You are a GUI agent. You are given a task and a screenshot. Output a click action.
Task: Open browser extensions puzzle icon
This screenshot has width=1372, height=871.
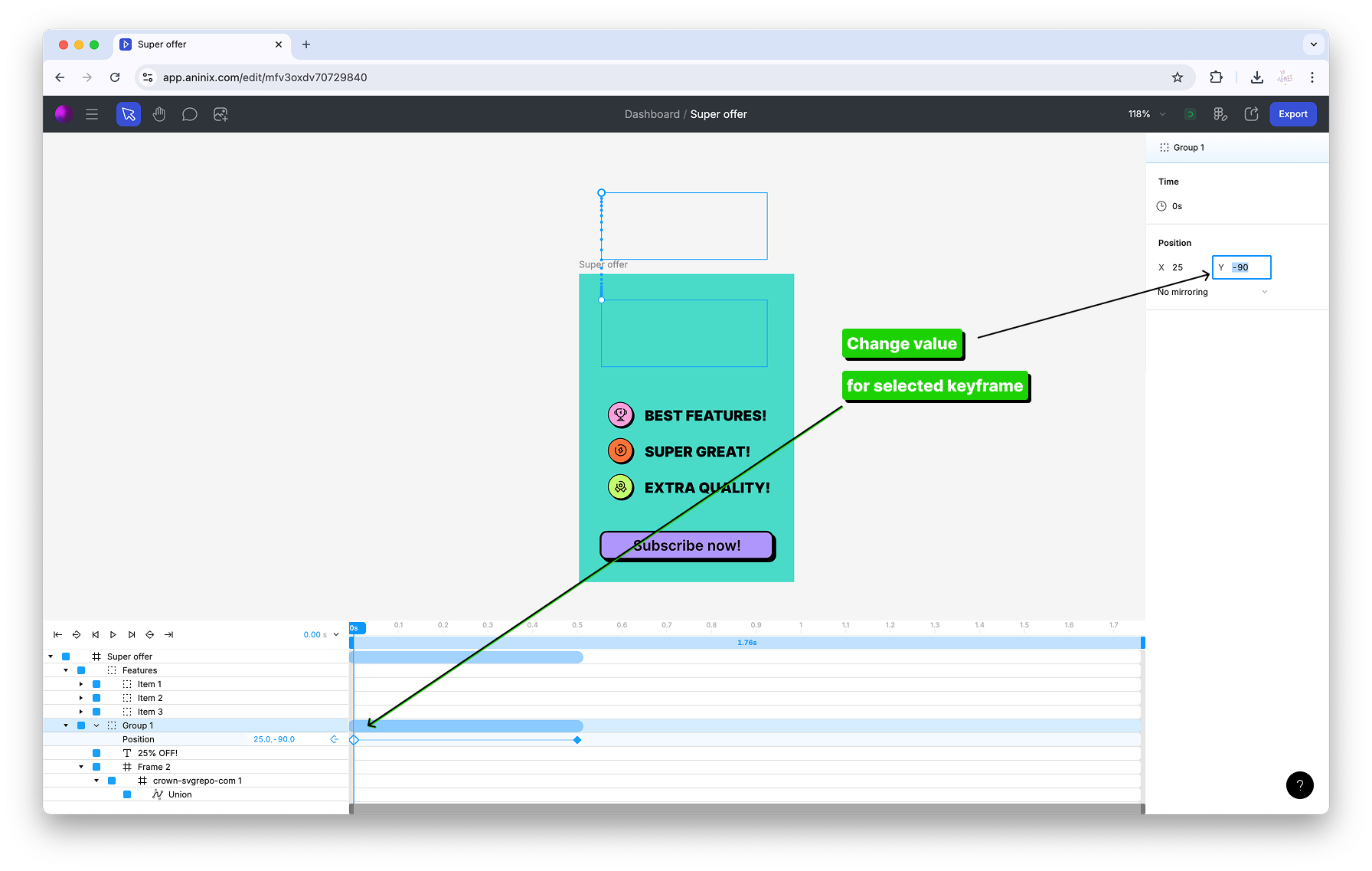(1216, 77)
